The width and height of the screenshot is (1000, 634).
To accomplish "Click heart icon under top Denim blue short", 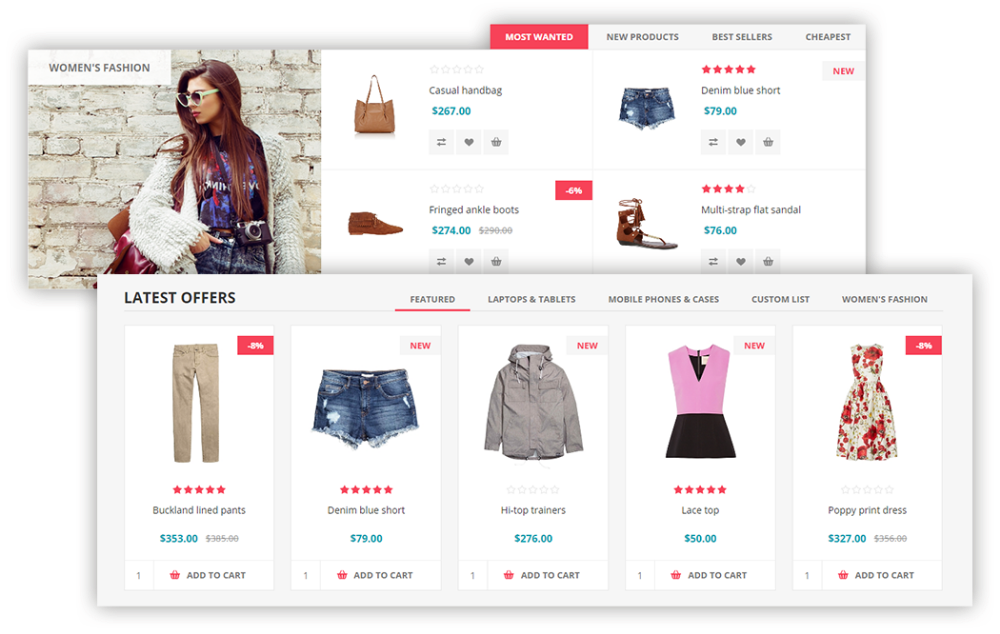I will pyautogui.click(x=740, y=143).
